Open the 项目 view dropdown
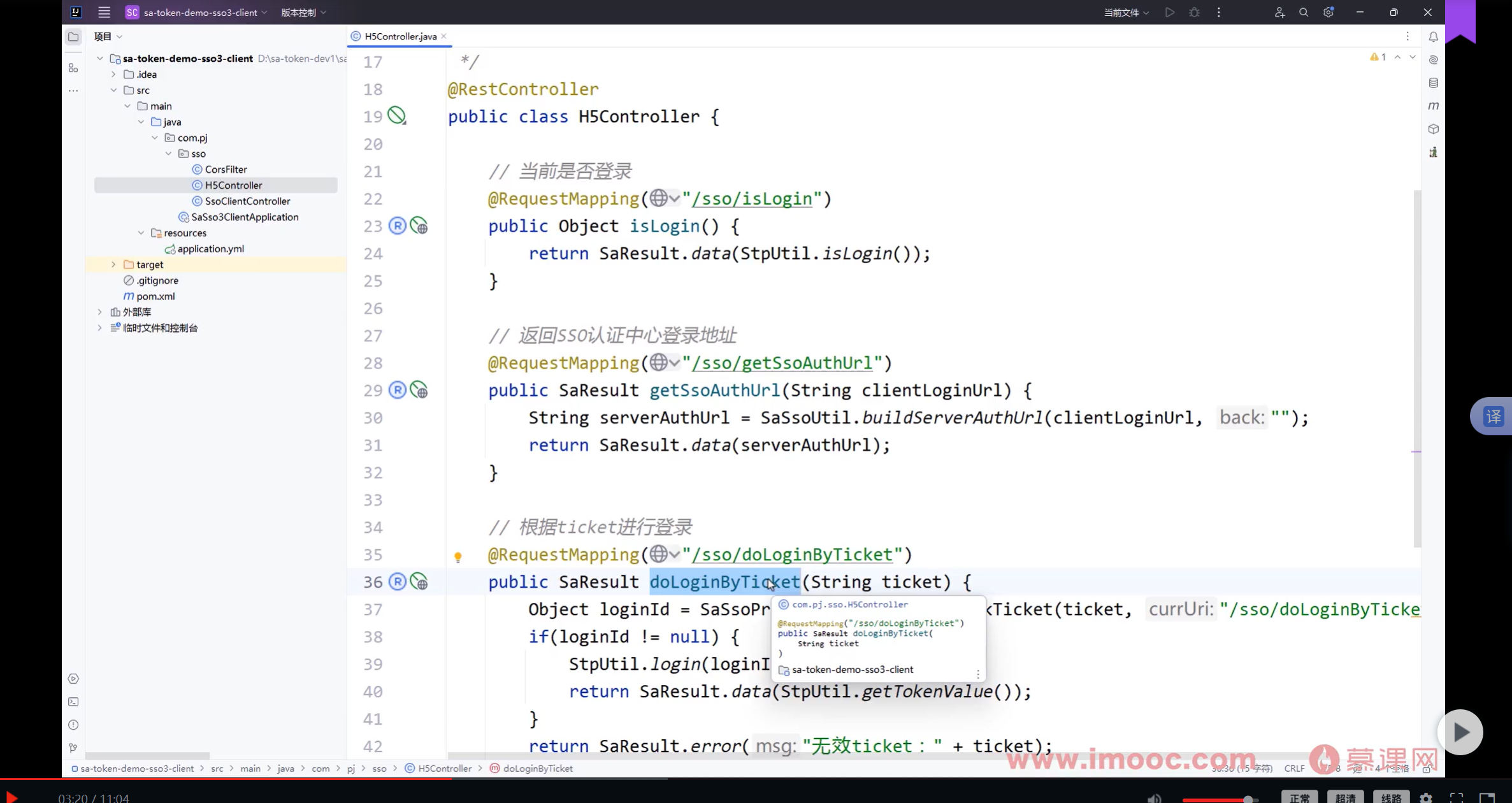 pos(108,36)
